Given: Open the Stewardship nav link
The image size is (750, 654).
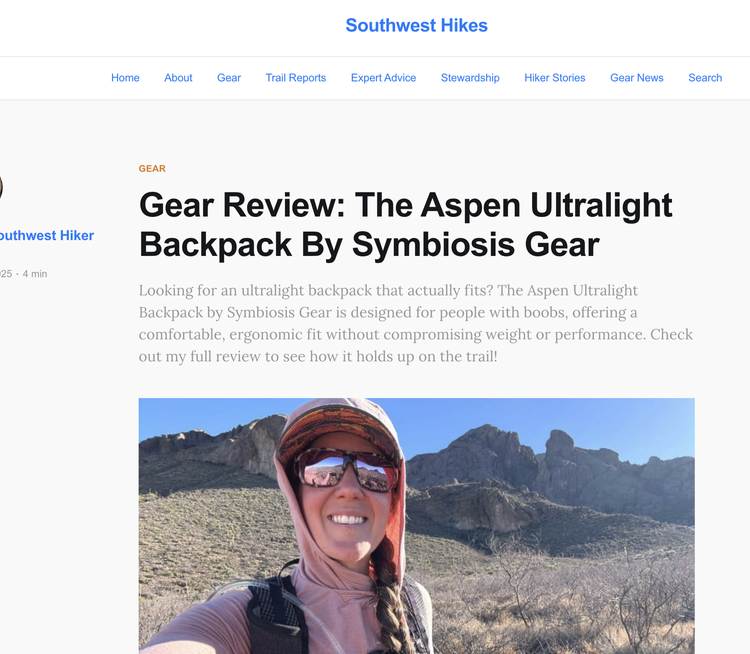Looking at the screenshot, I should pos(470,78).
